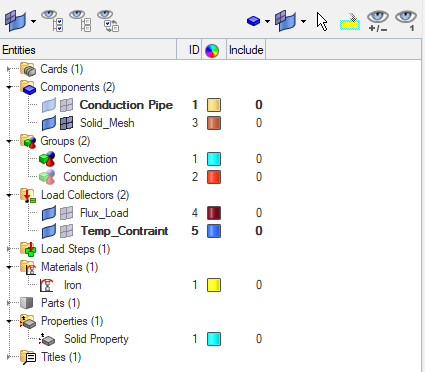
Task: Click the eye icon with checked list (show all)
Action: pyautogui.click(x=53, y=21)
